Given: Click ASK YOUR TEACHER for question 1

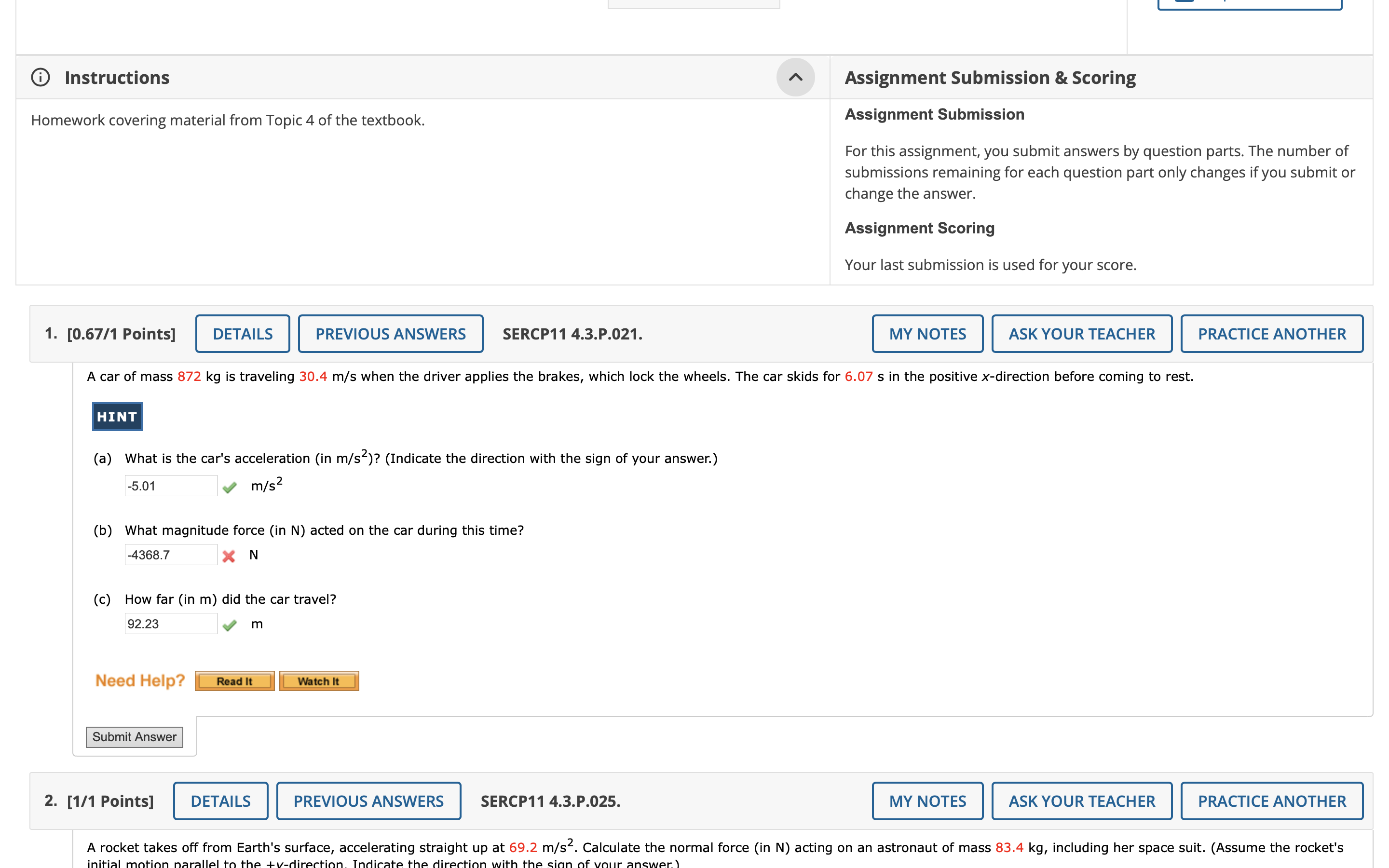Looking at the screenshot, I should pos(1081,334).
